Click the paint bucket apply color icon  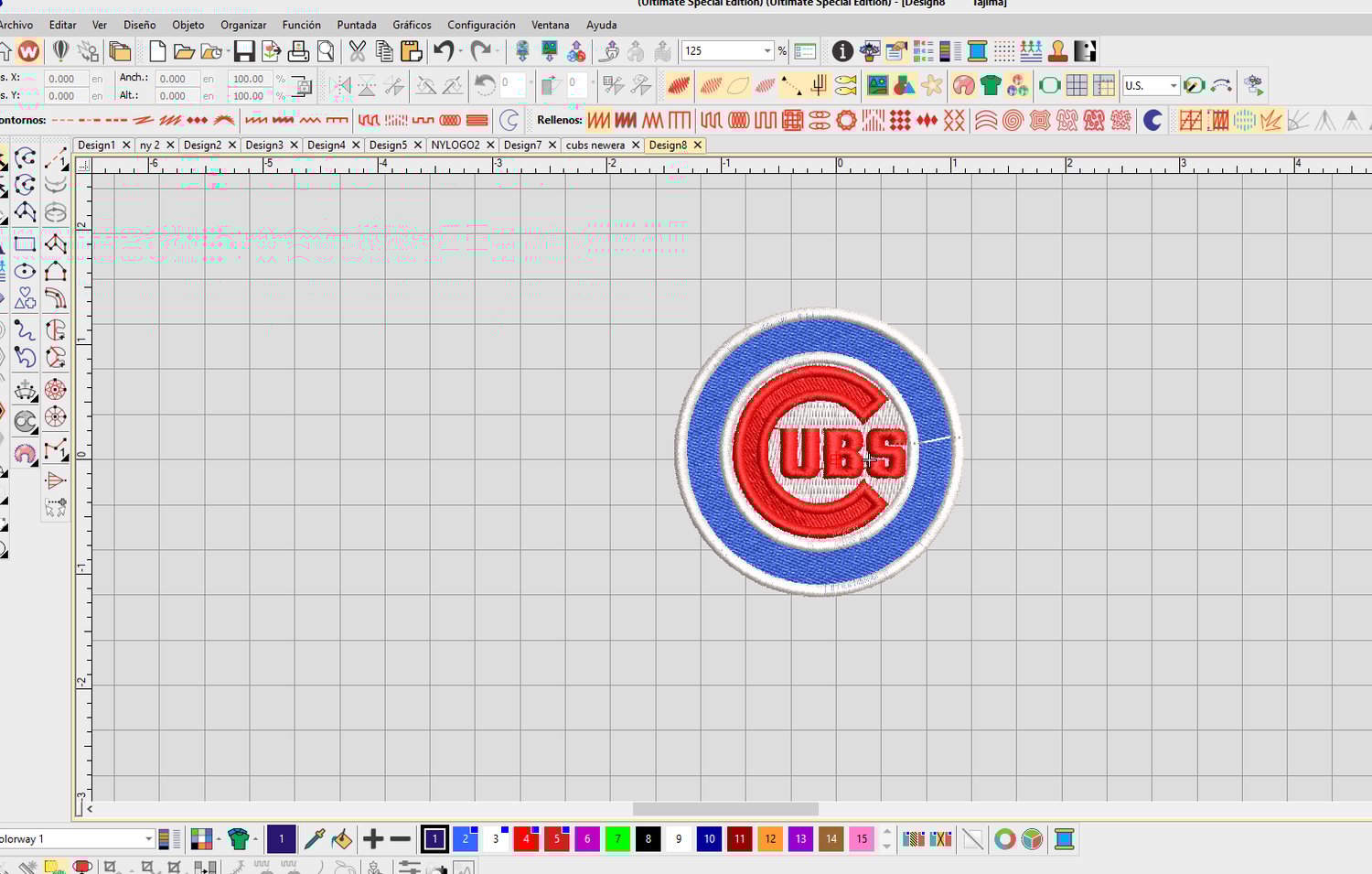[342, 839]
